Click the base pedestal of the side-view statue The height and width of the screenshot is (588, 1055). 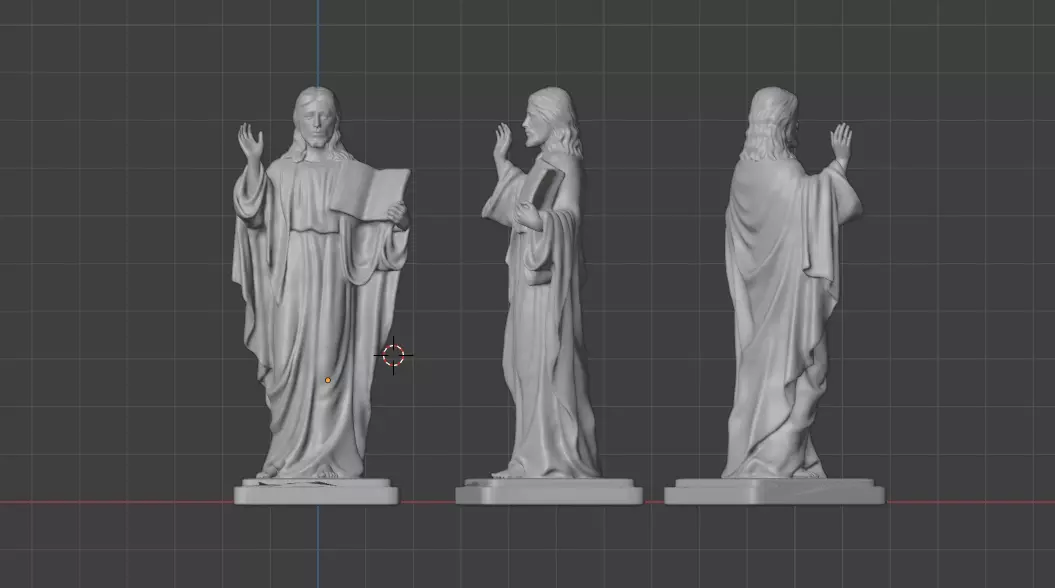pos(549,492)
